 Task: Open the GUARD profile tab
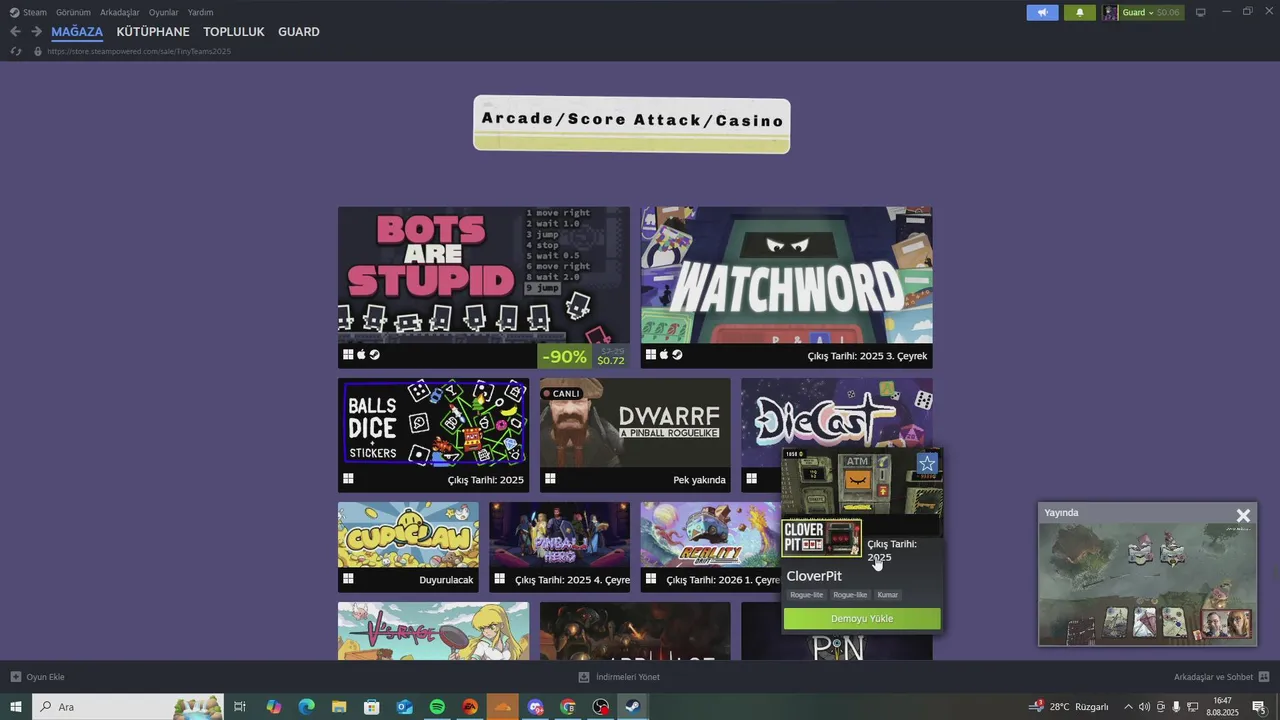pyautogui.click(x=299, y=32)
